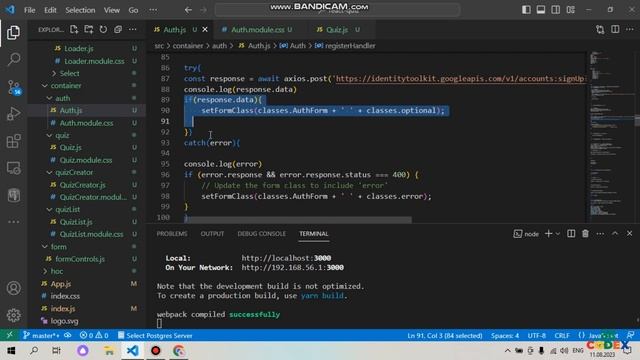Open QuizCreator.js in the file tree
The width and height of the screenshot is (640, 360).
82,185
